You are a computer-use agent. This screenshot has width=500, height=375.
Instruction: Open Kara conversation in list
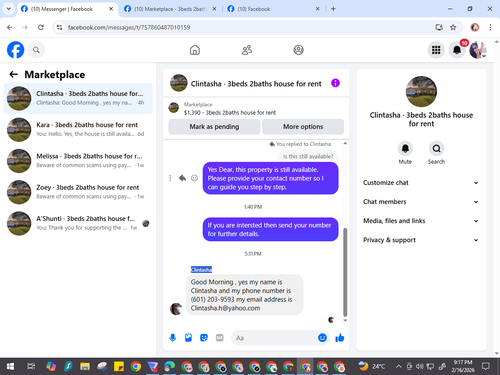point(78,130)
